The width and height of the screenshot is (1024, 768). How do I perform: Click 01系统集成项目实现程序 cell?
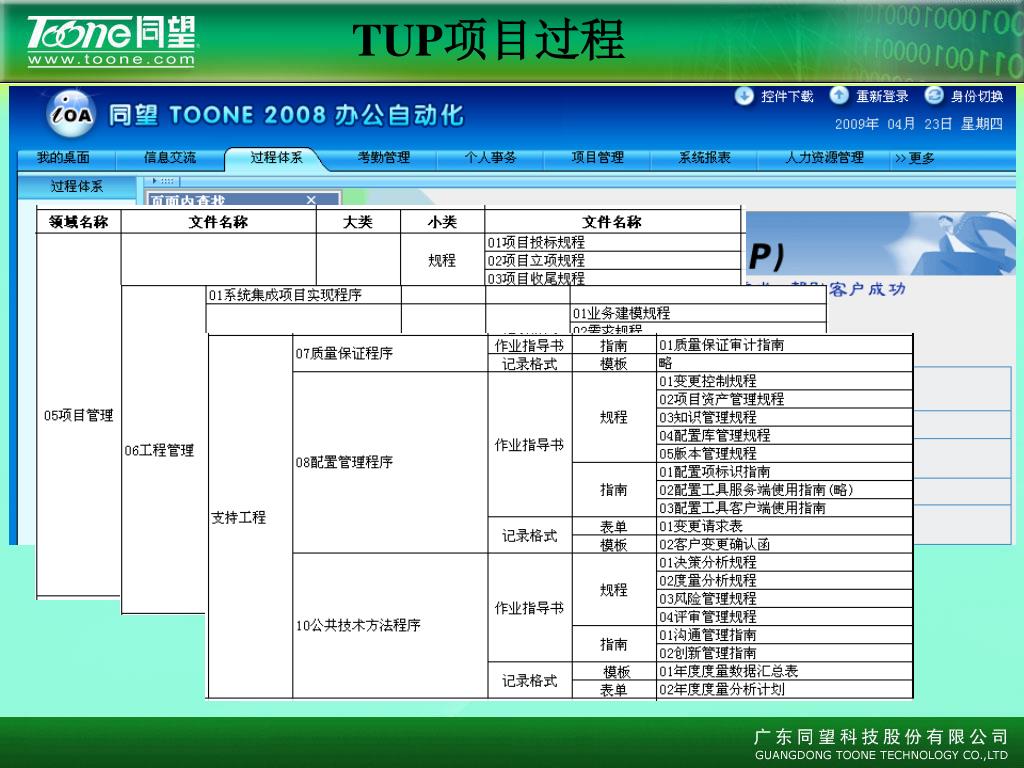point(303,295)
